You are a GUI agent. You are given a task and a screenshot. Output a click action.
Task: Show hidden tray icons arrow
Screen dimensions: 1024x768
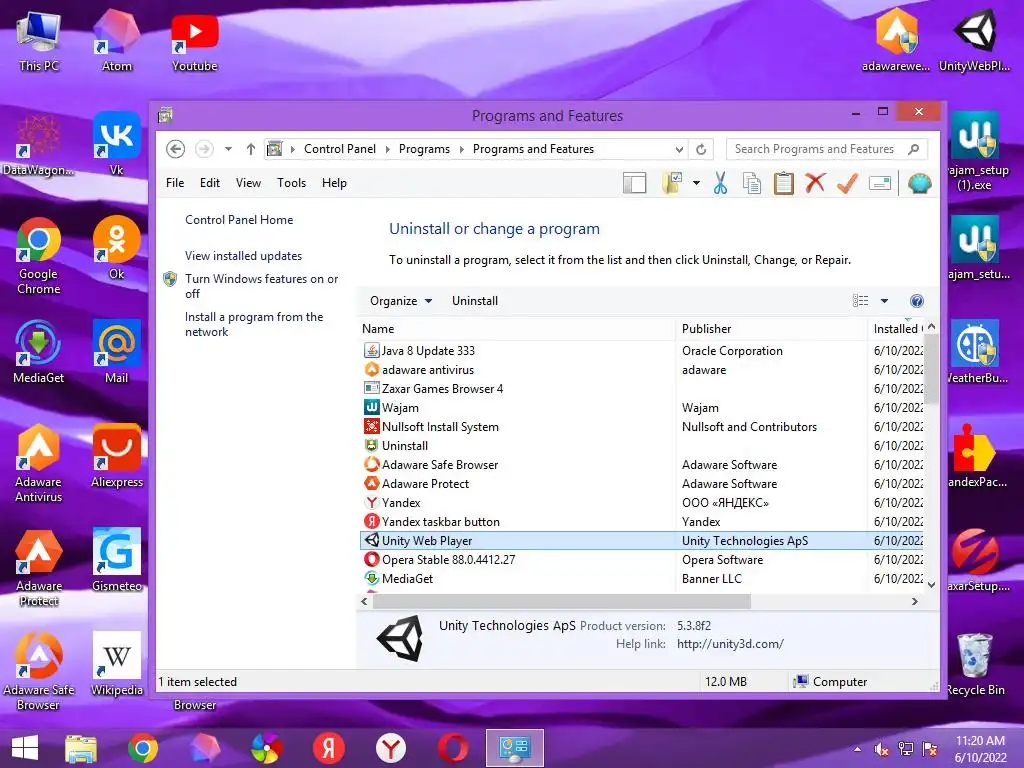click(x=857, y=749)
